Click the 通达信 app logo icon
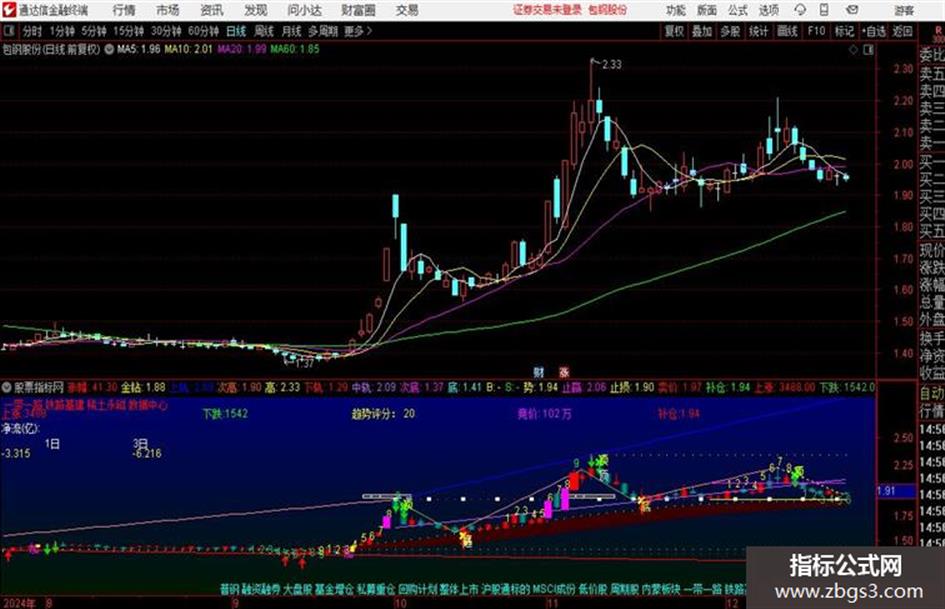The height and width of the screenshot is (609, 945). click(9, 10)
